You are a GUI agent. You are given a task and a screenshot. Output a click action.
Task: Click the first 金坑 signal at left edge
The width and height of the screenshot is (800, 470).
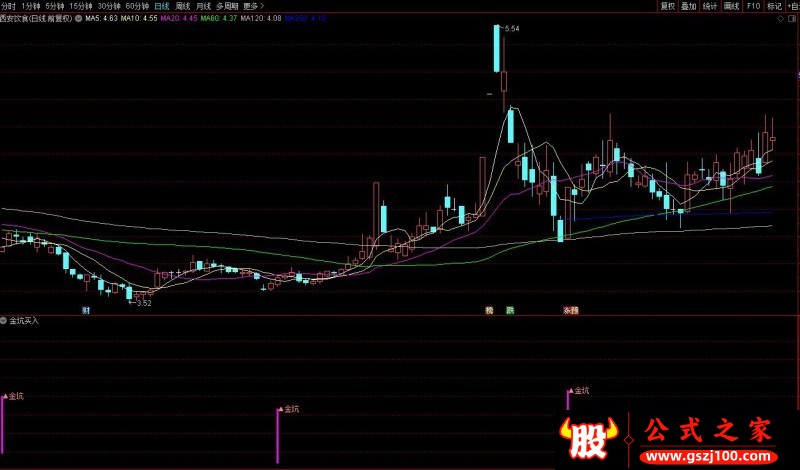16,396
